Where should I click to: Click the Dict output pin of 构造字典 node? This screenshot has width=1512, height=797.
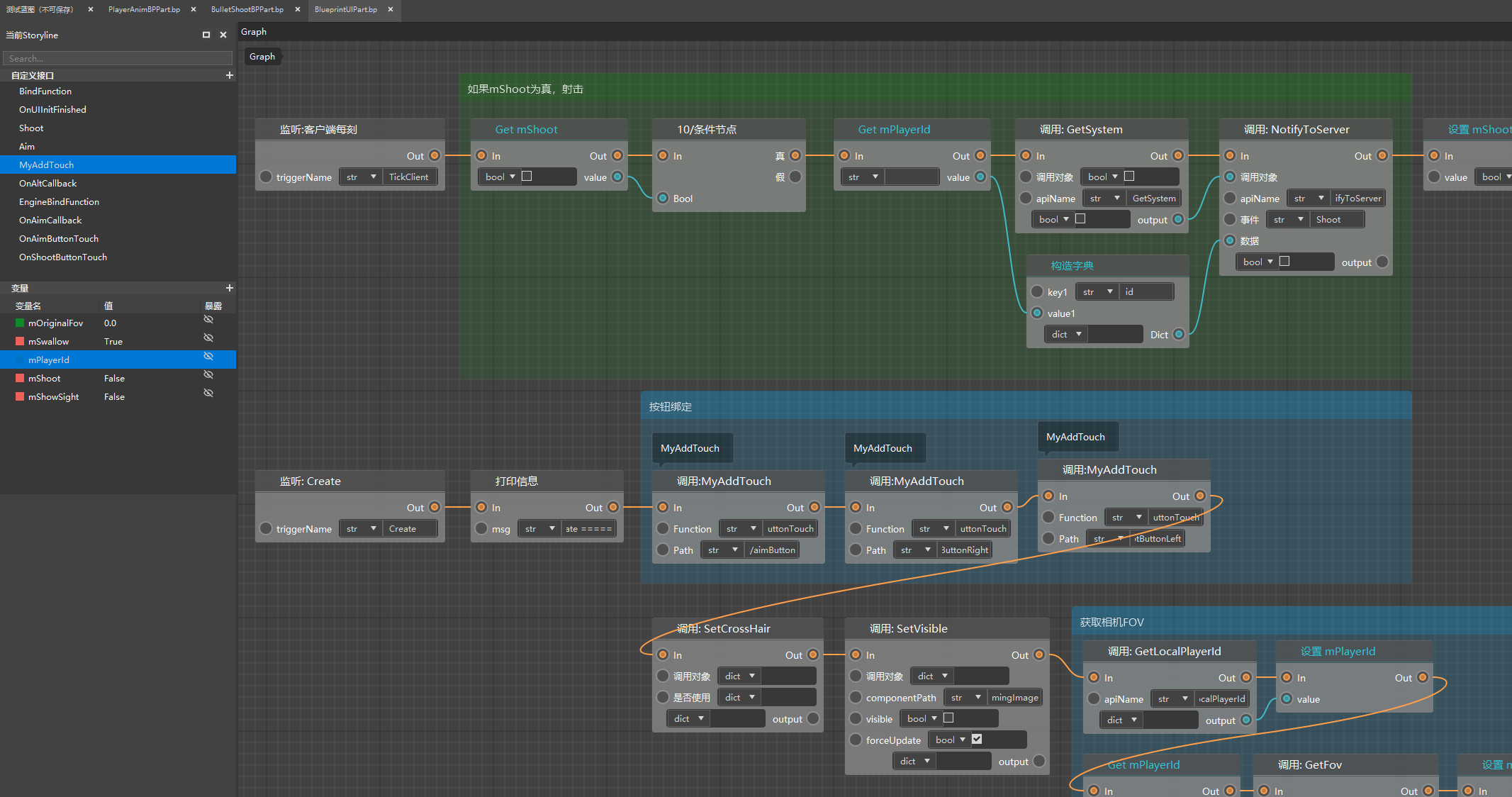click(x=1178, y=335)
